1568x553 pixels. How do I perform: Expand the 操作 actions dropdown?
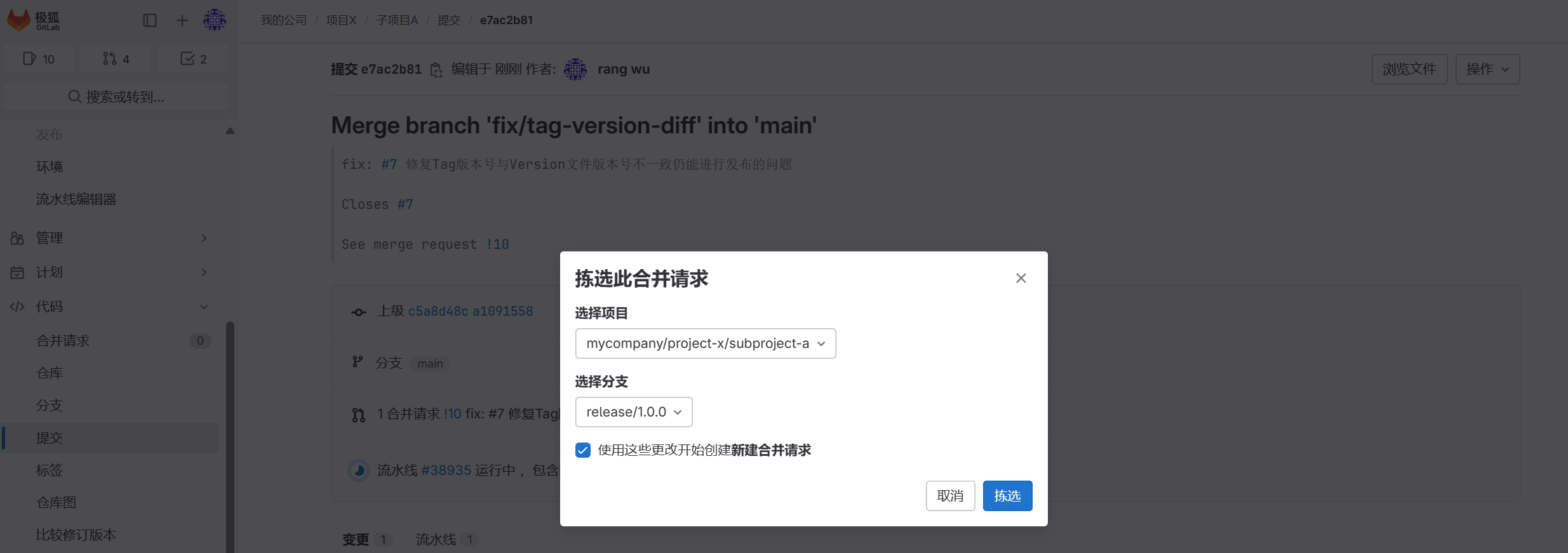pyautogui.click(x=1487, y=69)
